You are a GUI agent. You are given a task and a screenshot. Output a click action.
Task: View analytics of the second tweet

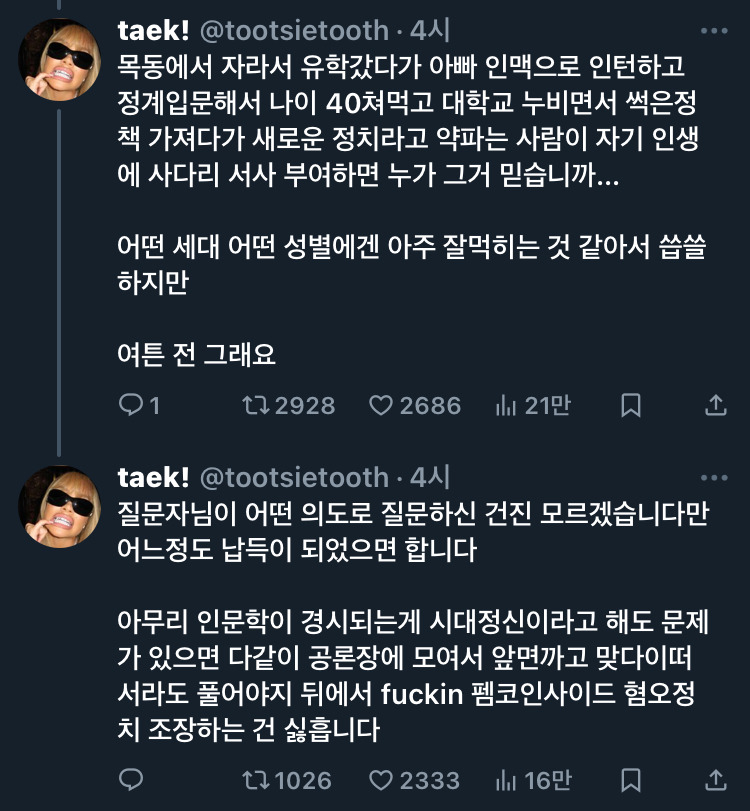pyautogui.click(x=506, y=779)
